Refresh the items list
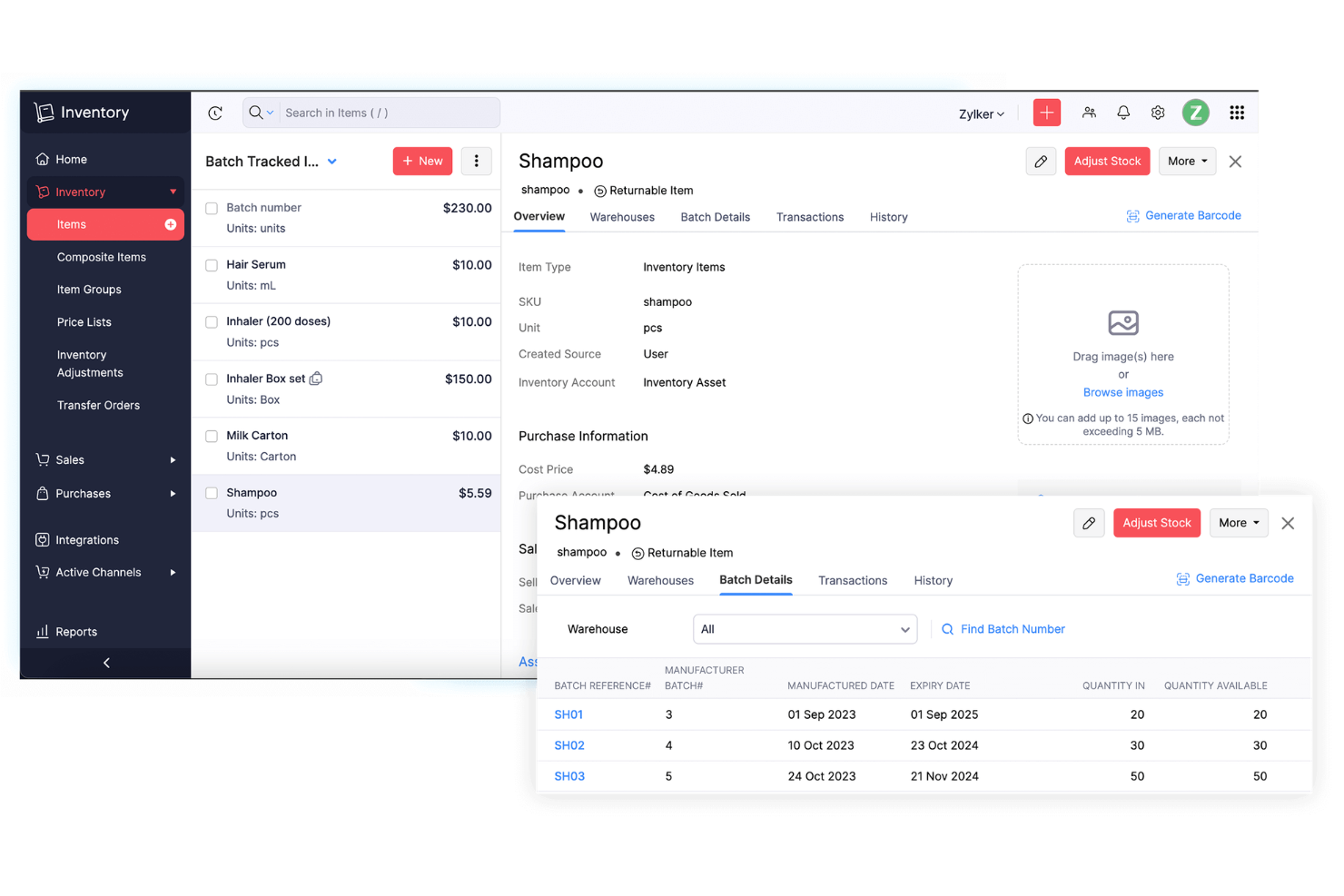 pos(215,113)
